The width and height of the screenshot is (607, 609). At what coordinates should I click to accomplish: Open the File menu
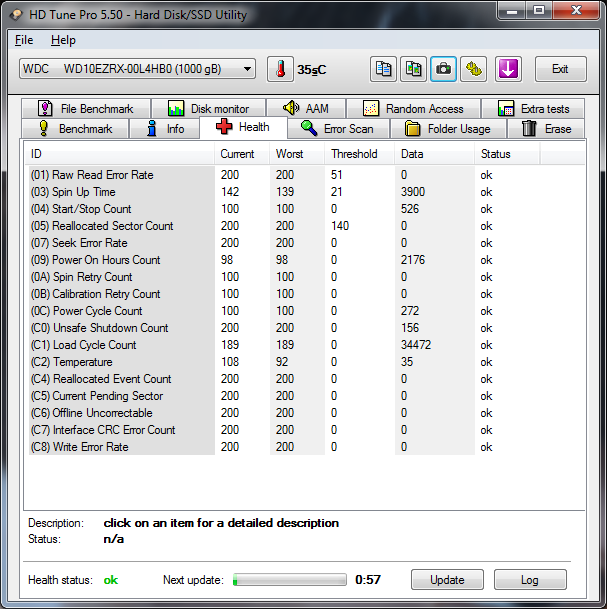(x=24, y=40)
